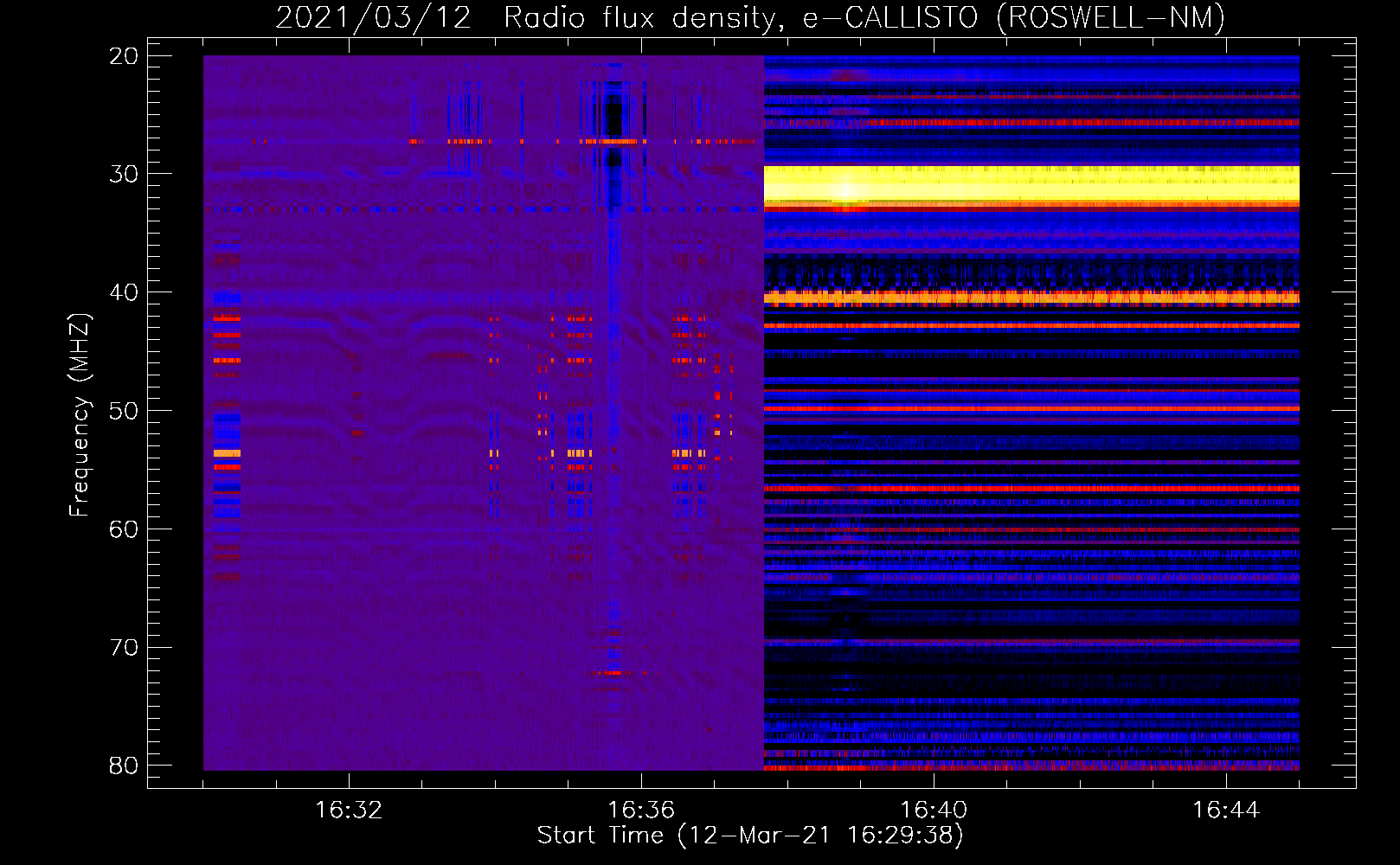Click the 80 frequency tick label
Screen dimensions: 1400x865
pos(124,766)
